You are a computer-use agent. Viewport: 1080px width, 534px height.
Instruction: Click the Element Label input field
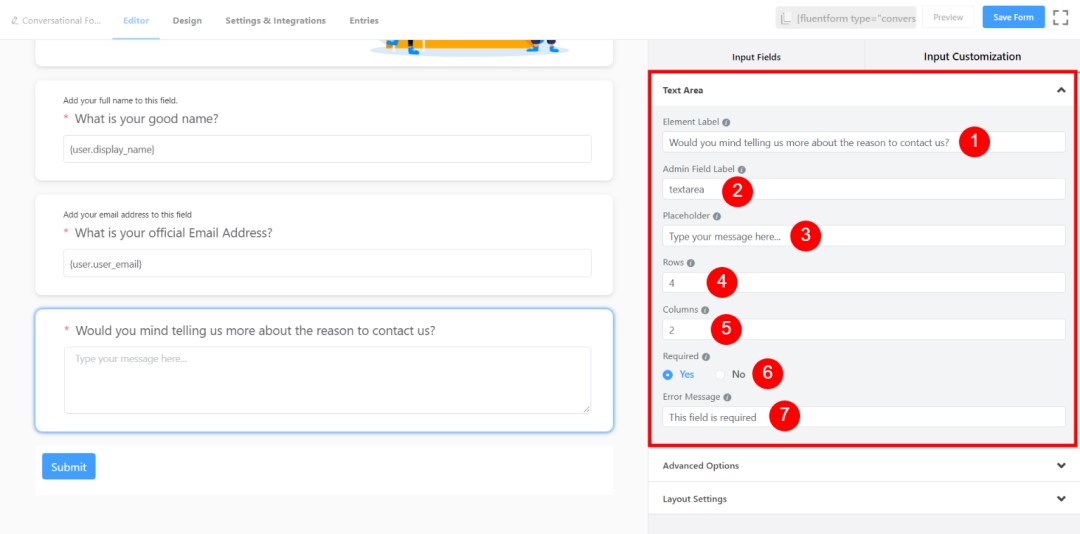(x=864, y=142)
